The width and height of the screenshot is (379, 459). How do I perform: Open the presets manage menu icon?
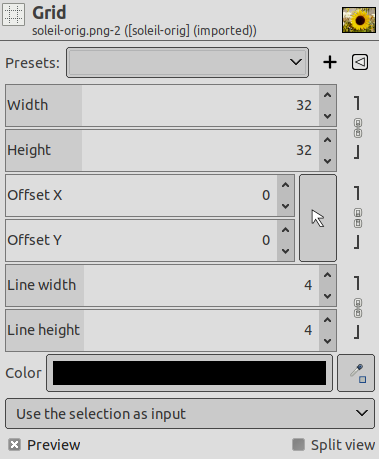360,62
